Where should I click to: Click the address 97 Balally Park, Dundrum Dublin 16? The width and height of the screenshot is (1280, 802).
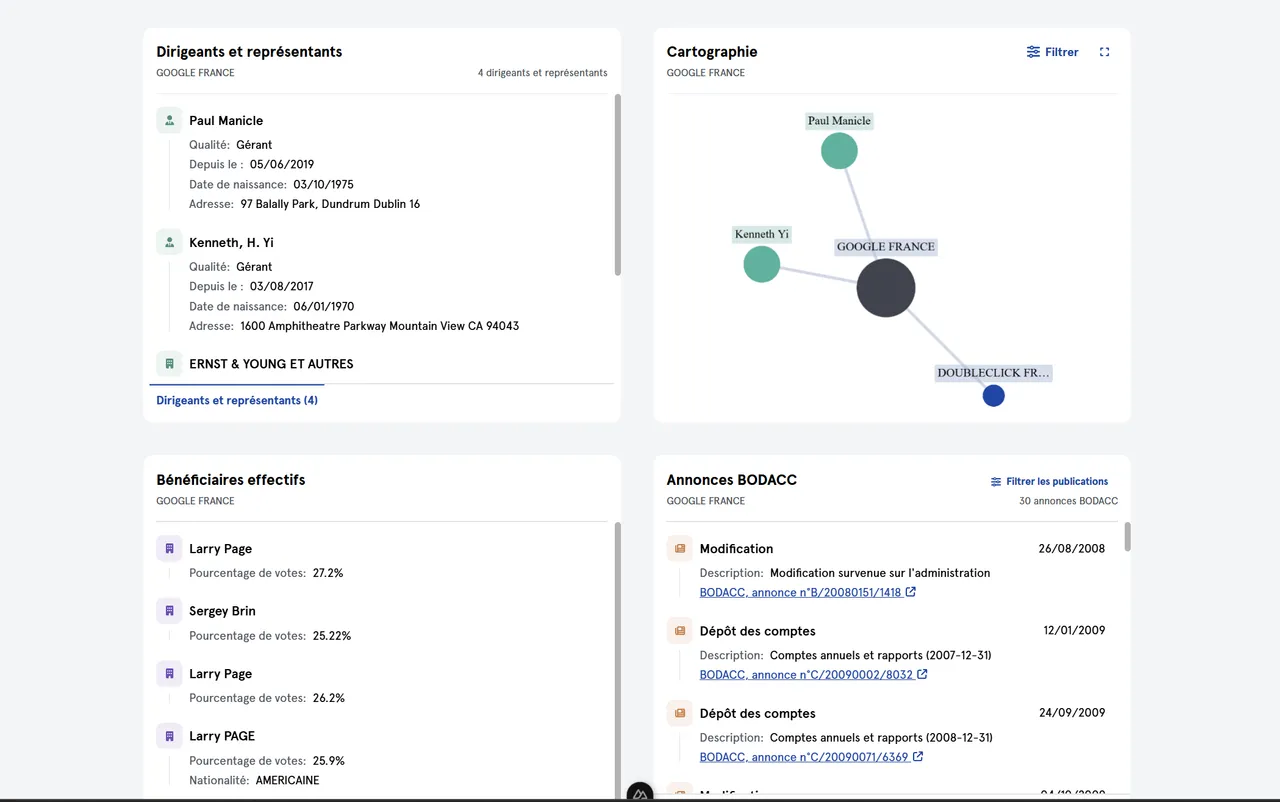pos(330,204)
